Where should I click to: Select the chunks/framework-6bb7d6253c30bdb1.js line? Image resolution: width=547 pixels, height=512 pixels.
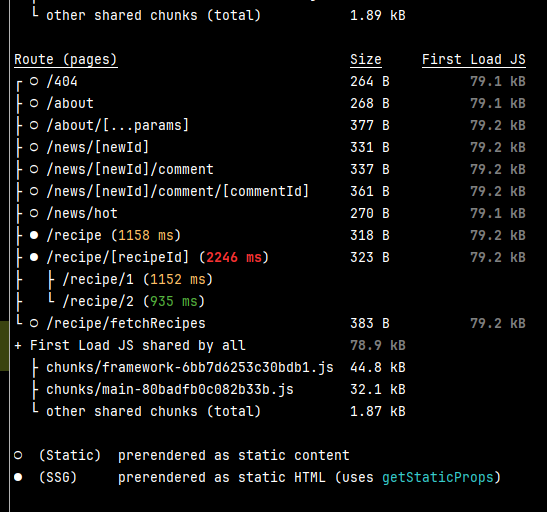pyautogui.click(x=190, y=367)
